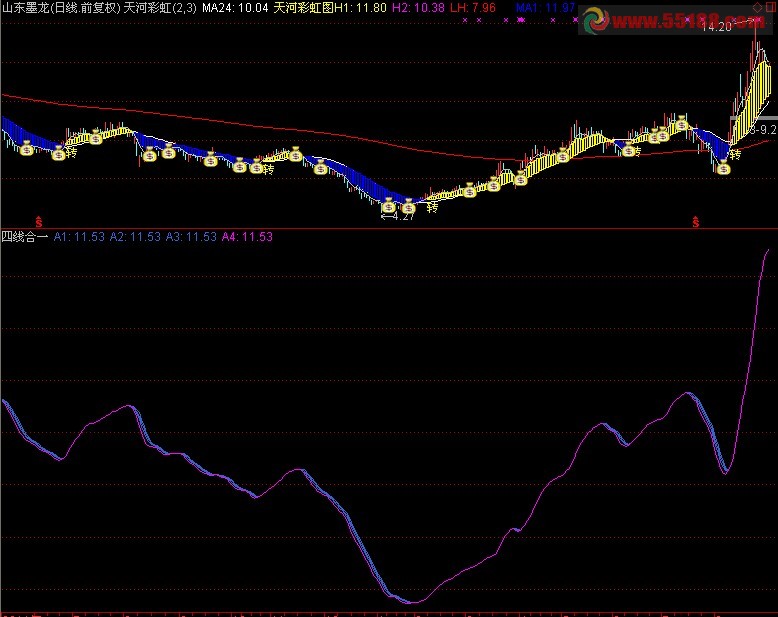Click the leftmost 转 marker on the price chart
778x617 pixels.
[71, 152]
